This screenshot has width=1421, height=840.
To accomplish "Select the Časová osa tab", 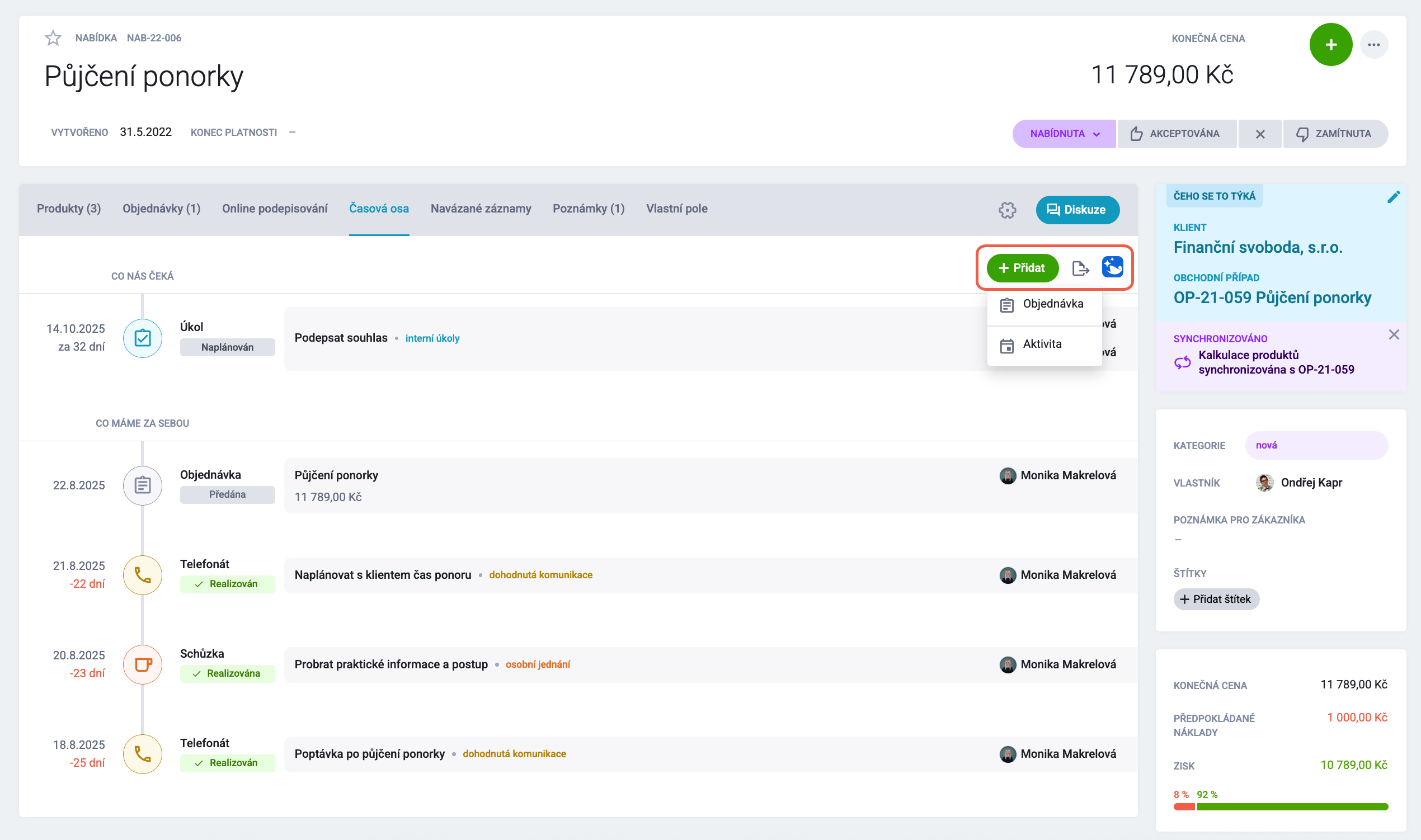I will tap(379, 208).
